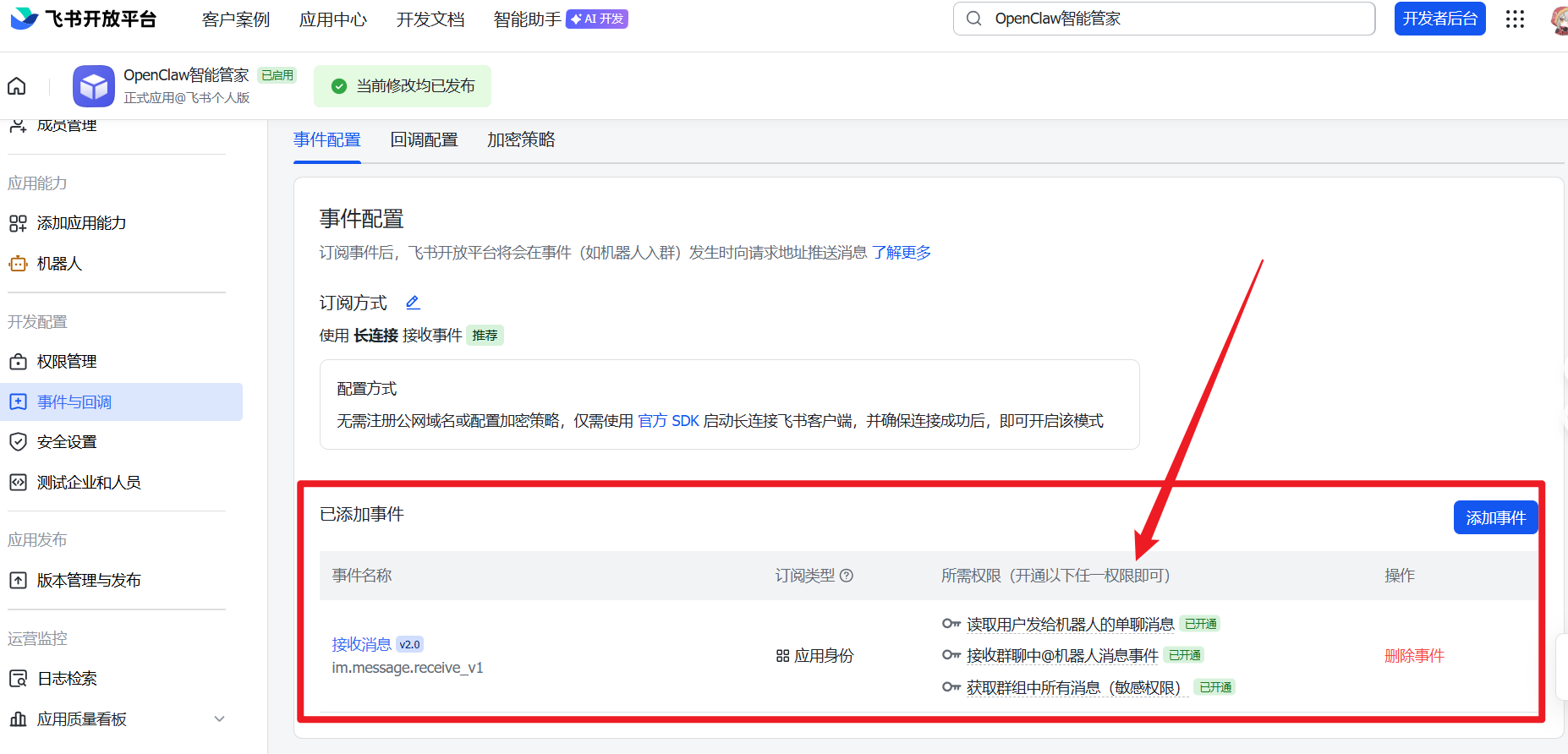
Task: Click key icon for 获取群组中所有消息
Action: (951, 687)
